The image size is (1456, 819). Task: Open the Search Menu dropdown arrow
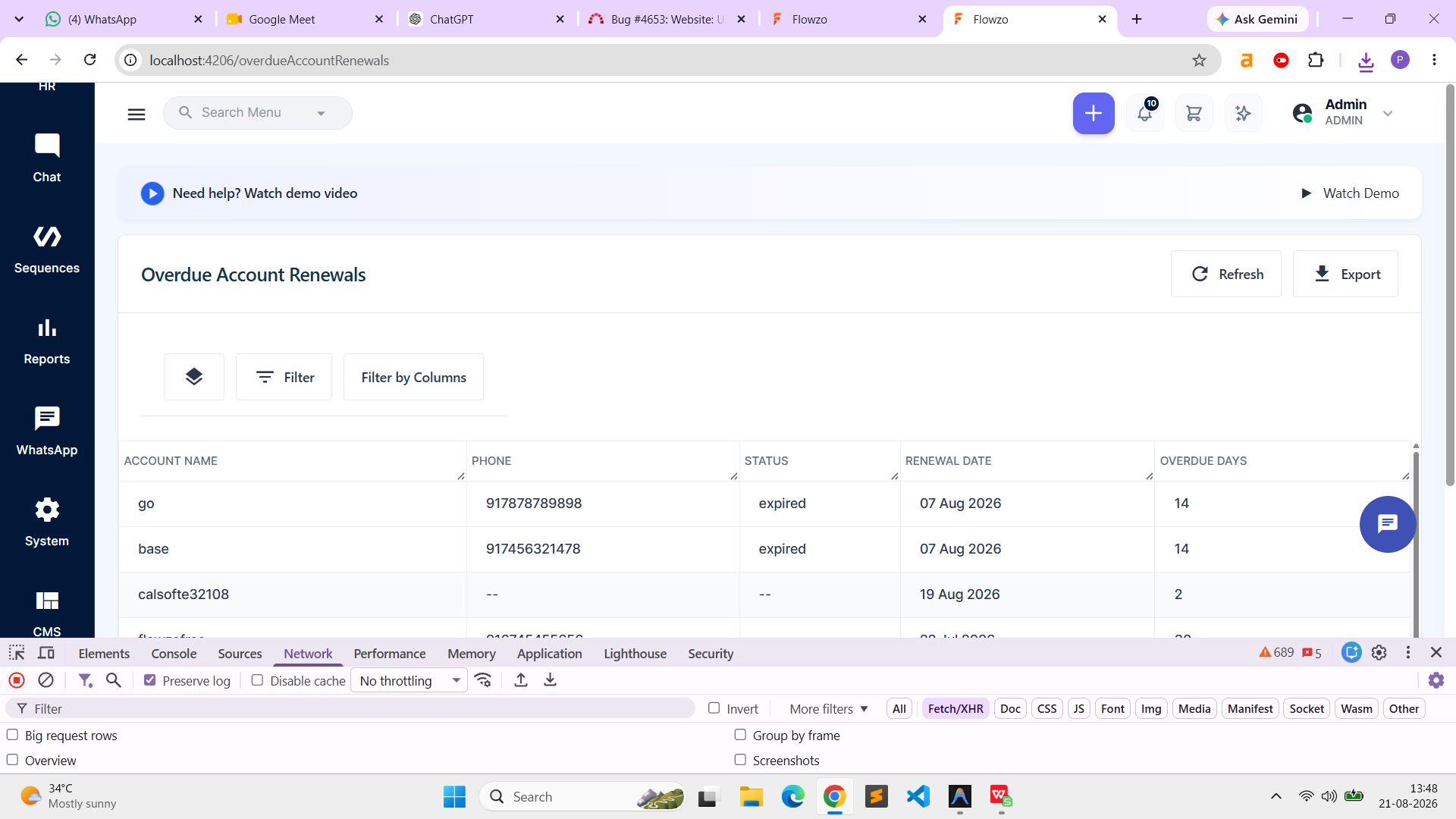click(321, 113)
